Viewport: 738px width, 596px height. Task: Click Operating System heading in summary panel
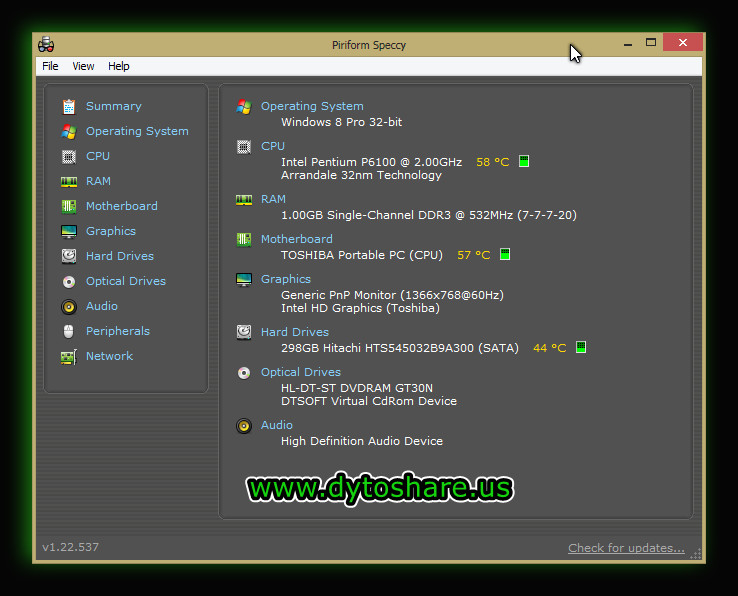pyautogui.click(x=312, y=106)
